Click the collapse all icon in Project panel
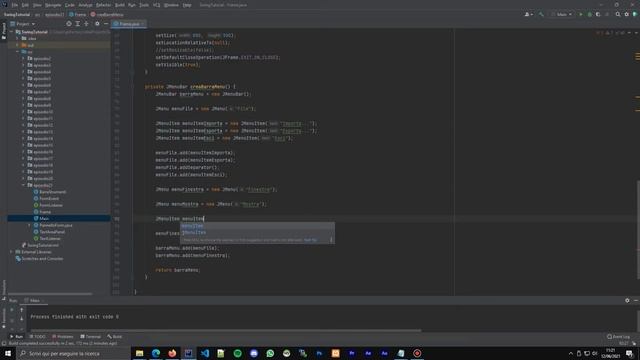Image resolution: width=640 pixels, height=360 pixels. click(x=86, y=24)
